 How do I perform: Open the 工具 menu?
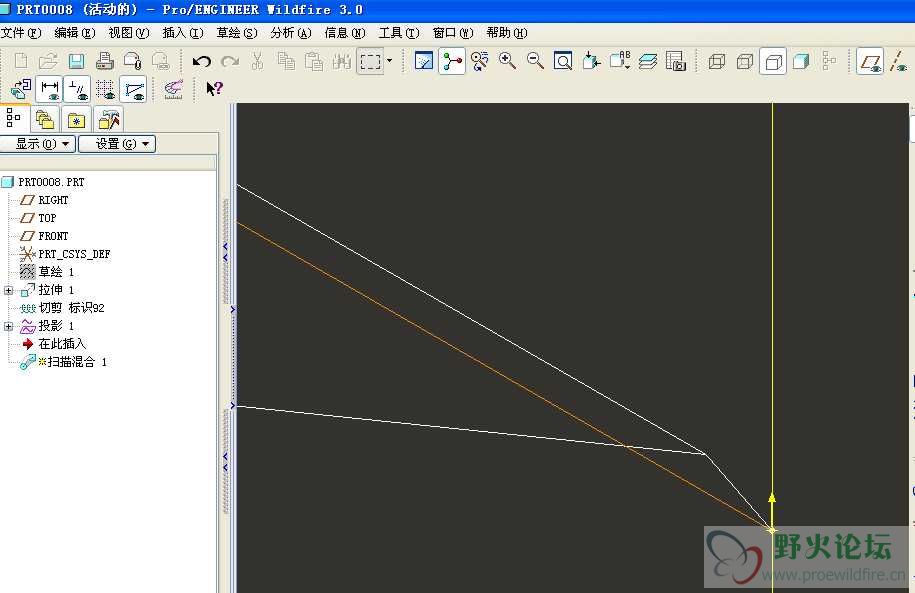[x=399, y=33]
